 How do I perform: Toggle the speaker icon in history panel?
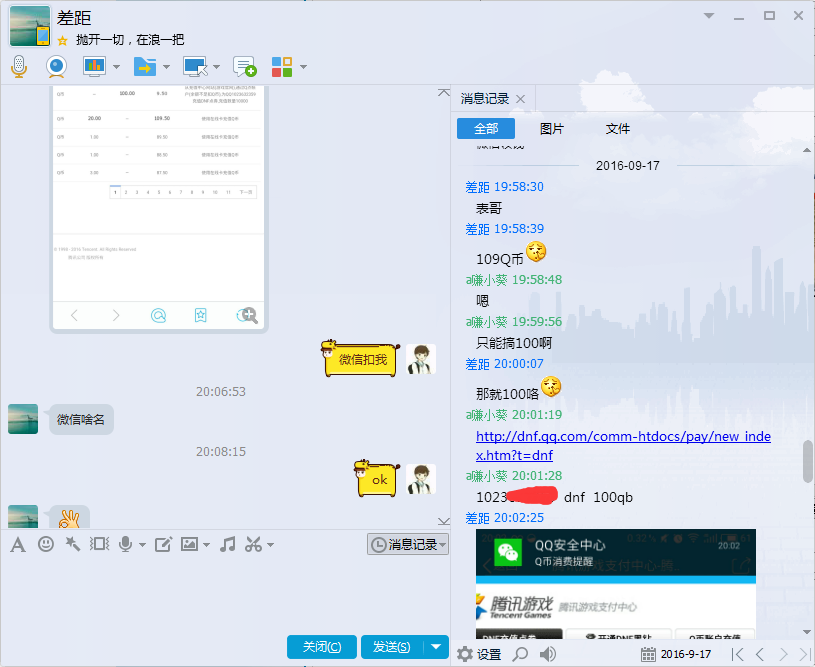[x=548, y=654]
